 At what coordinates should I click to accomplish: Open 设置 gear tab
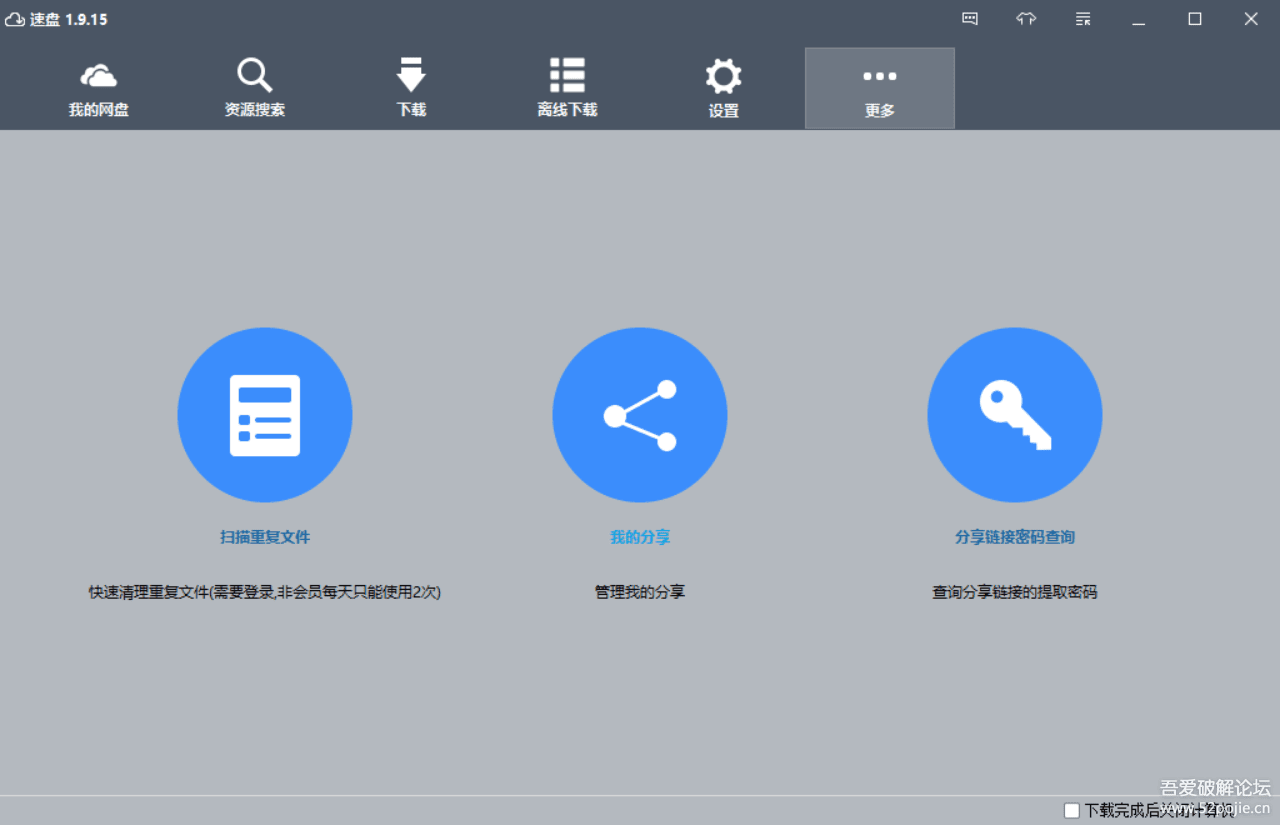(x=723, y=88)
